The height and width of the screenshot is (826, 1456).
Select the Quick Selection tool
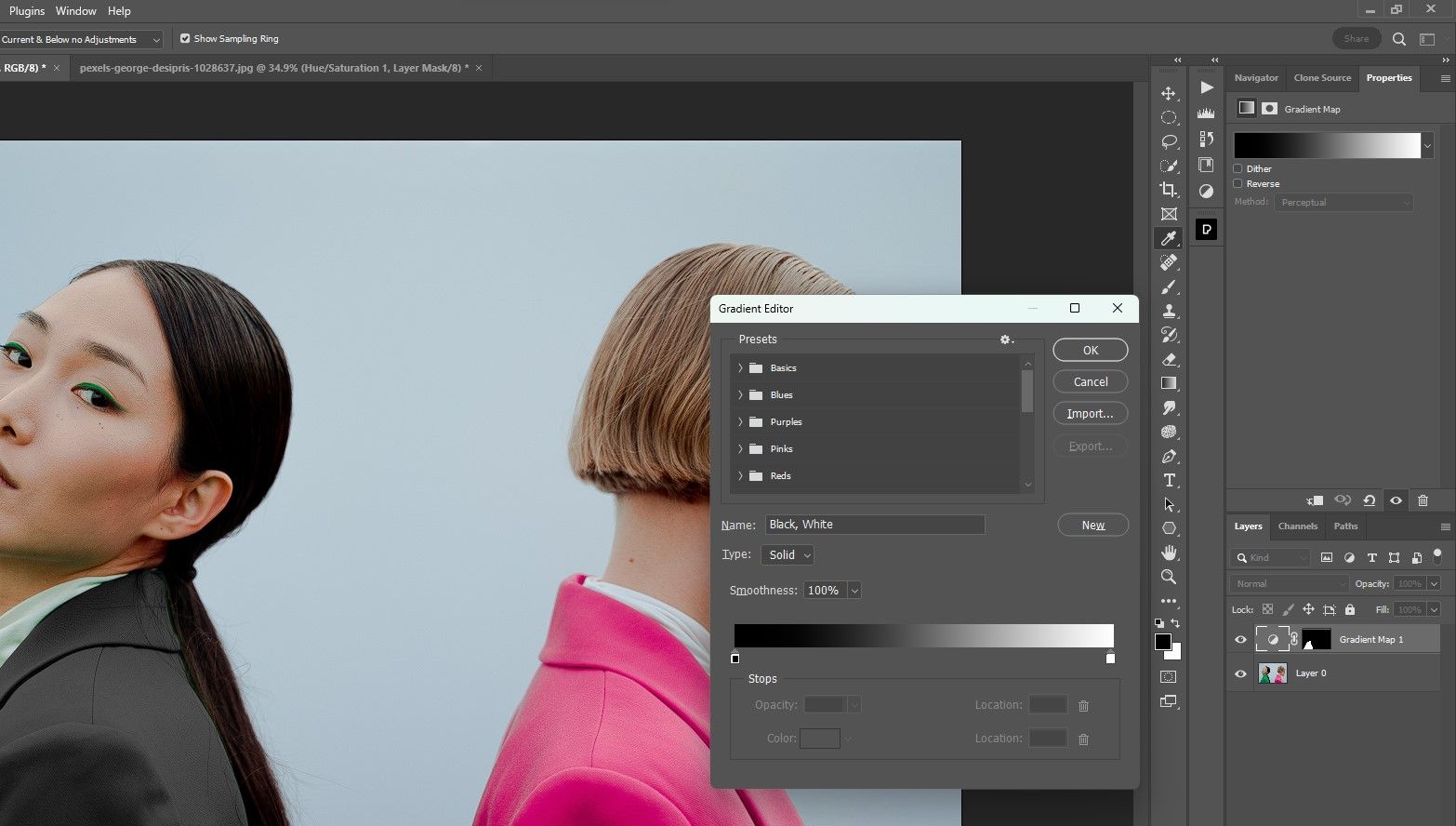(1169, 167)
